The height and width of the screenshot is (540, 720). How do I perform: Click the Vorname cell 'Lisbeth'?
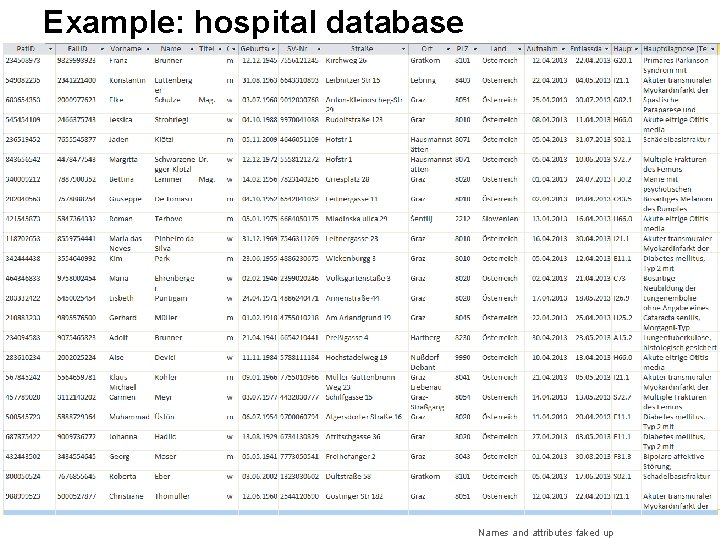(121, 298)
